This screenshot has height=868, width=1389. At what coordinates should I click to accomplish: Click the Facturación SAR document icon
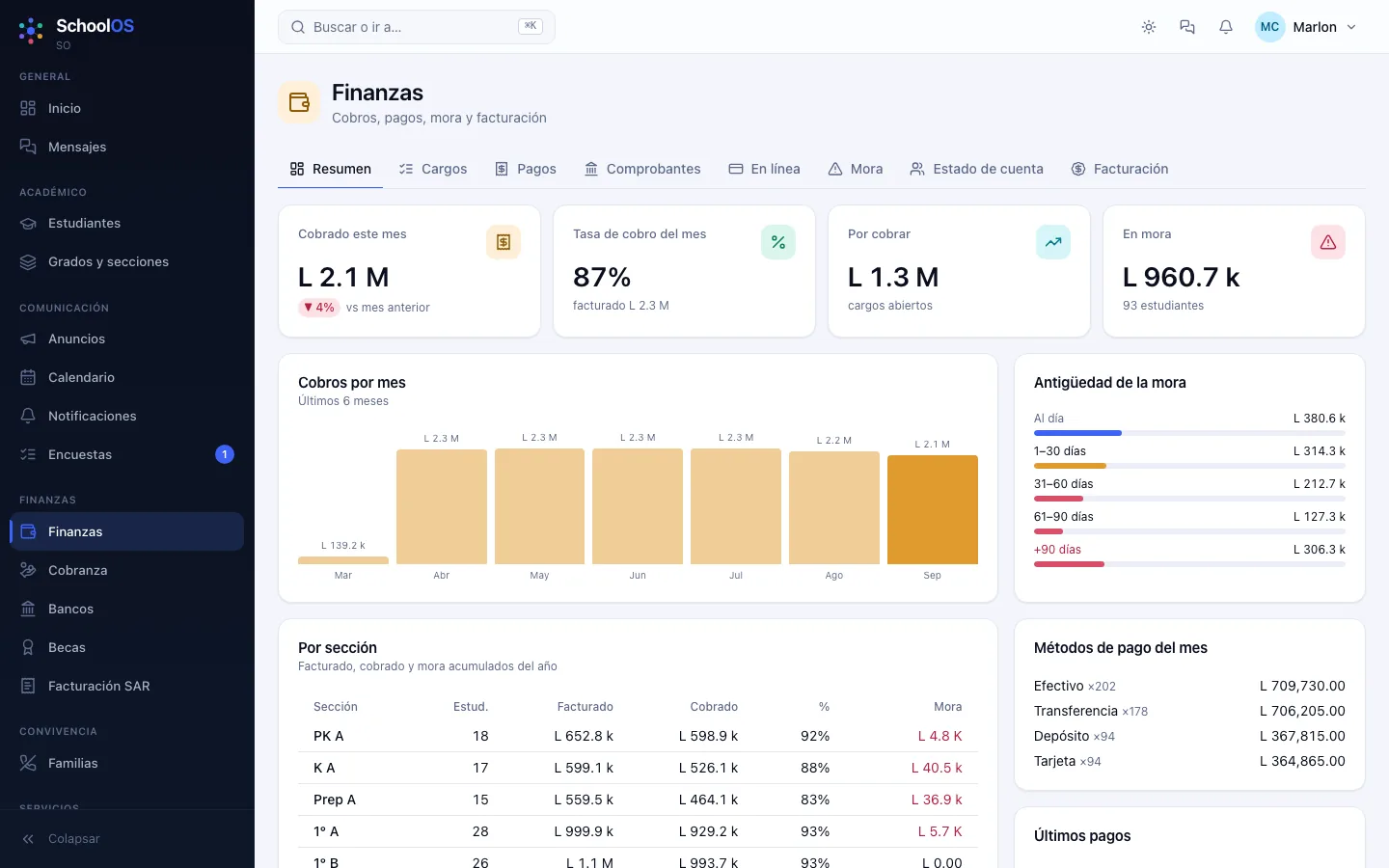point(28,686)
